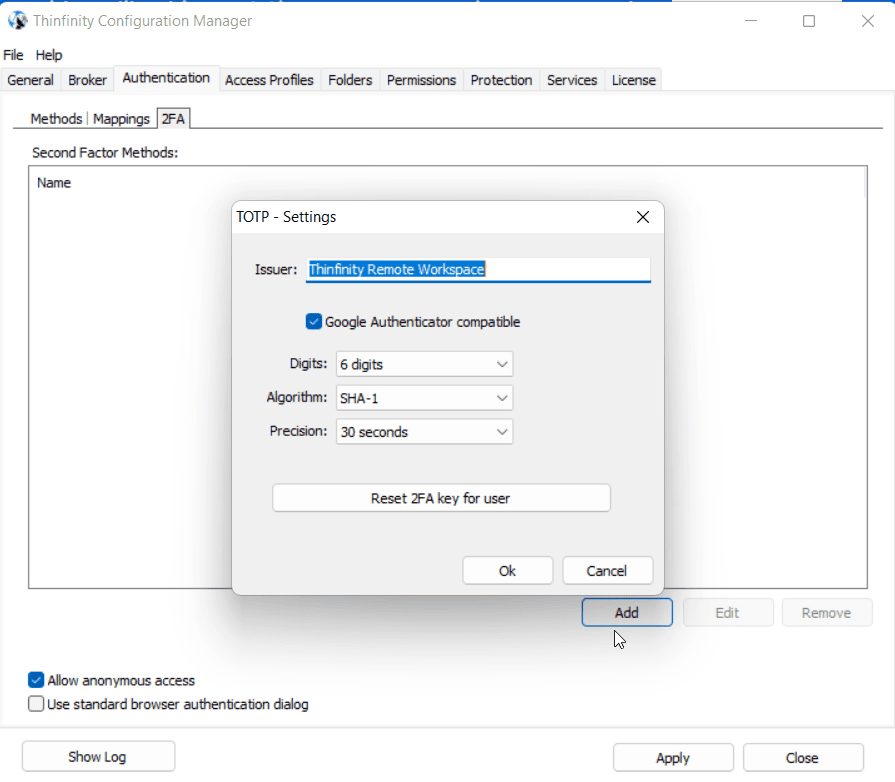895x782 pixels.
Task: Maximize the Configuration Manager window
Action: (809, 21)
